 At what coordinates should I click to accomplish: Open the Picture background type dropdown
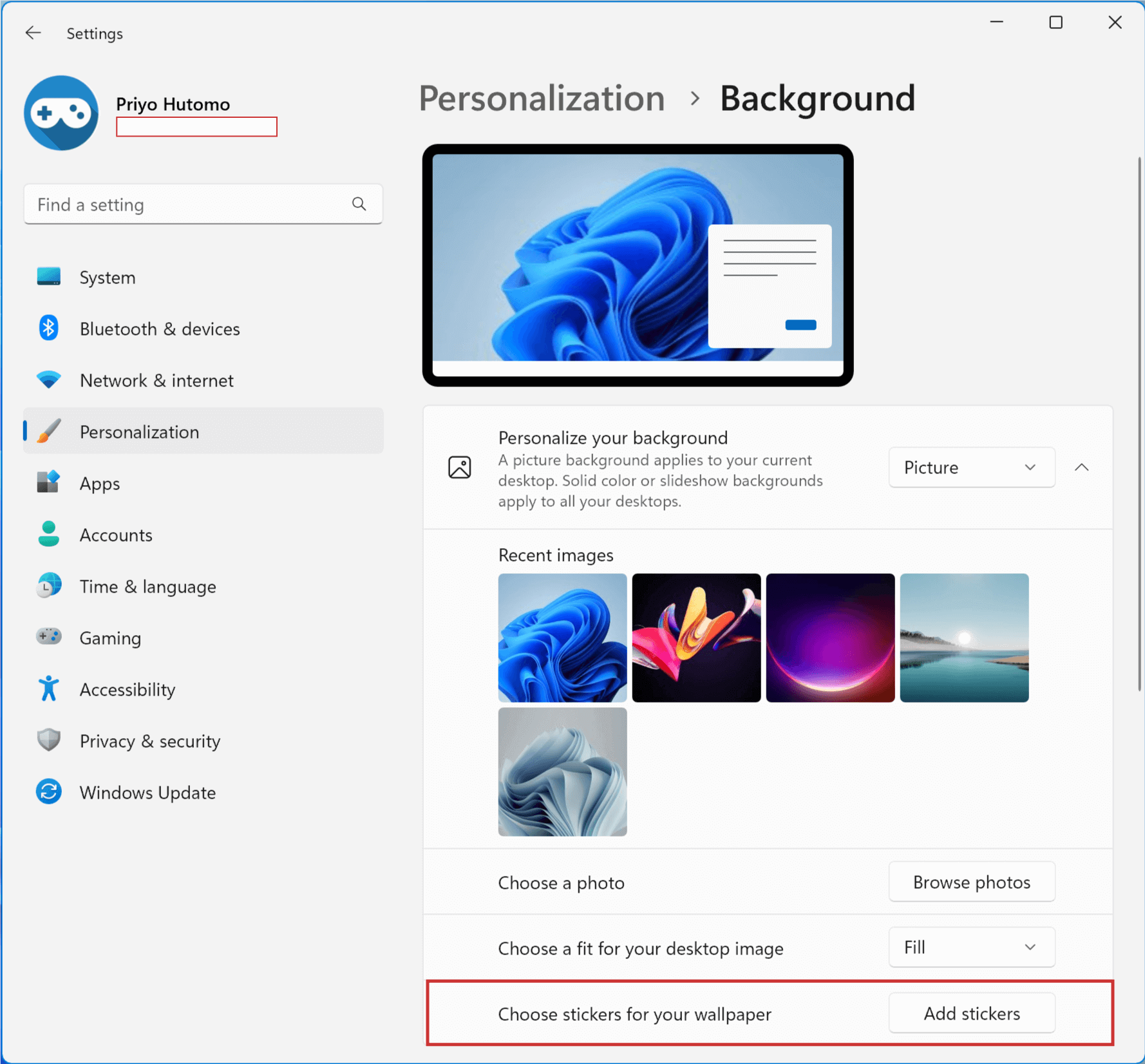[972, 467]
